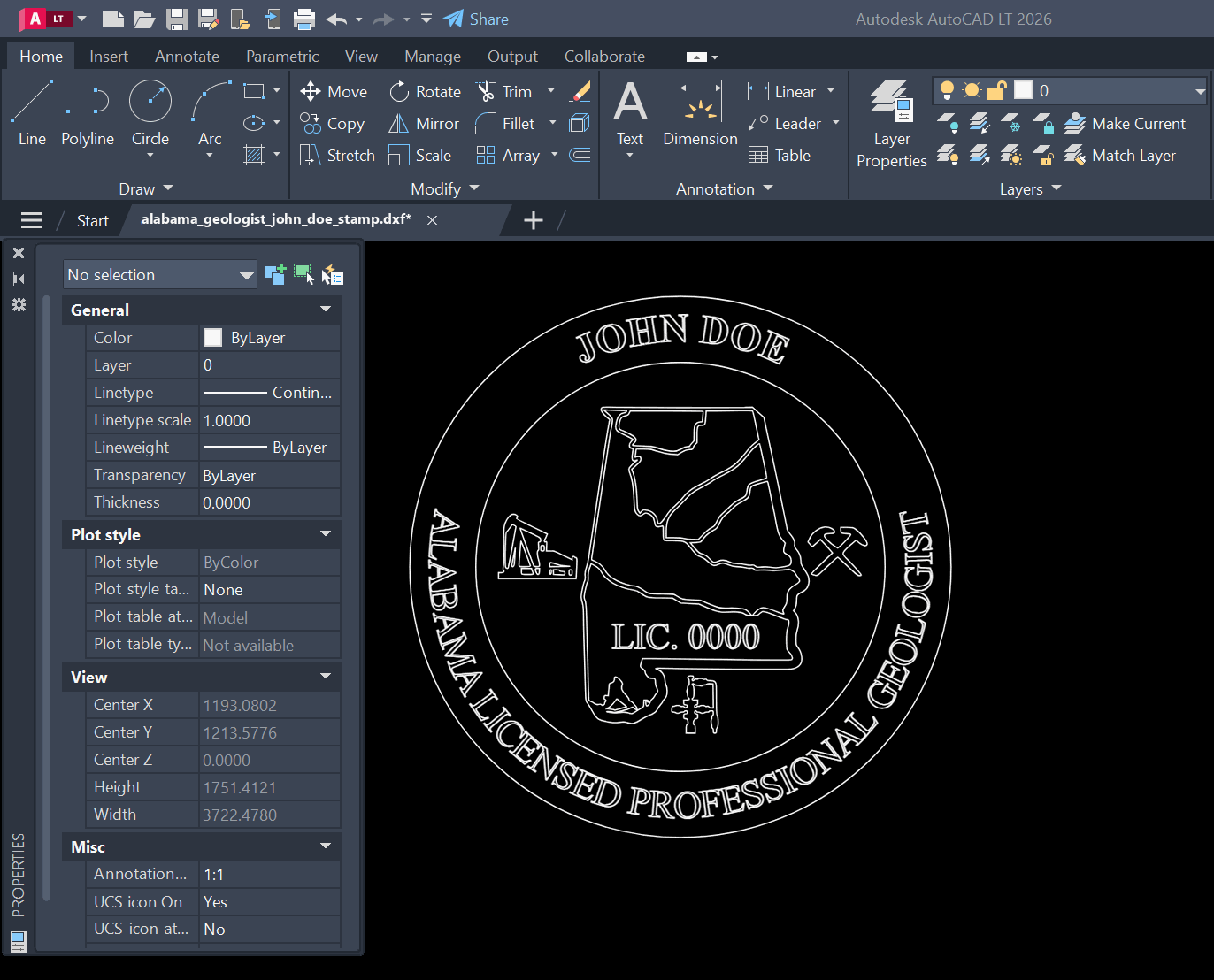Image resolution: width=1214 pixels, height=980 pixels.
Task: Use the Fillet tool
Action: point(505,124)
